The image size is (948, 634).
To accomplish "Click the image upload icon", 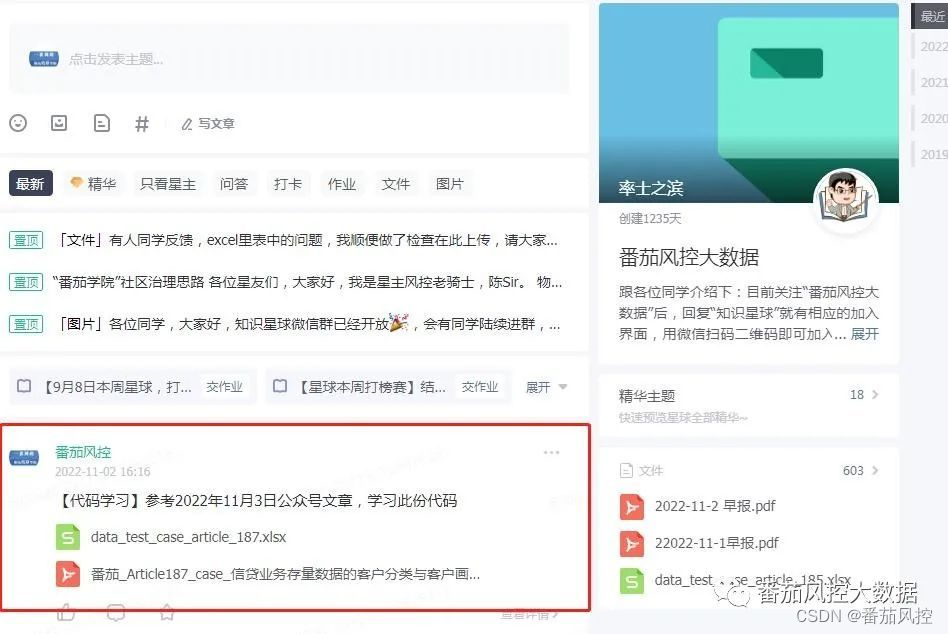I will coord(59,123).
